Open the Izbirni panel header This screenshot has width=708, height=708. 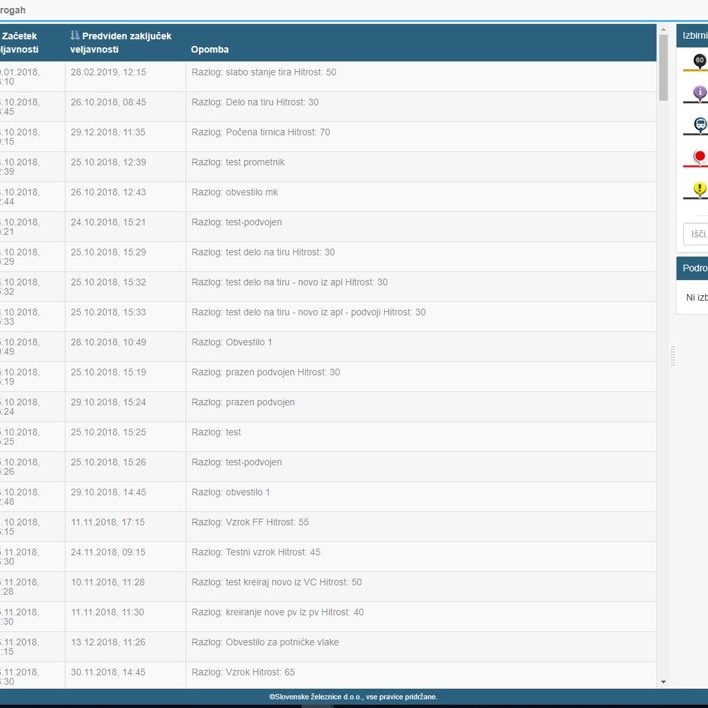(x=694, y=35)
